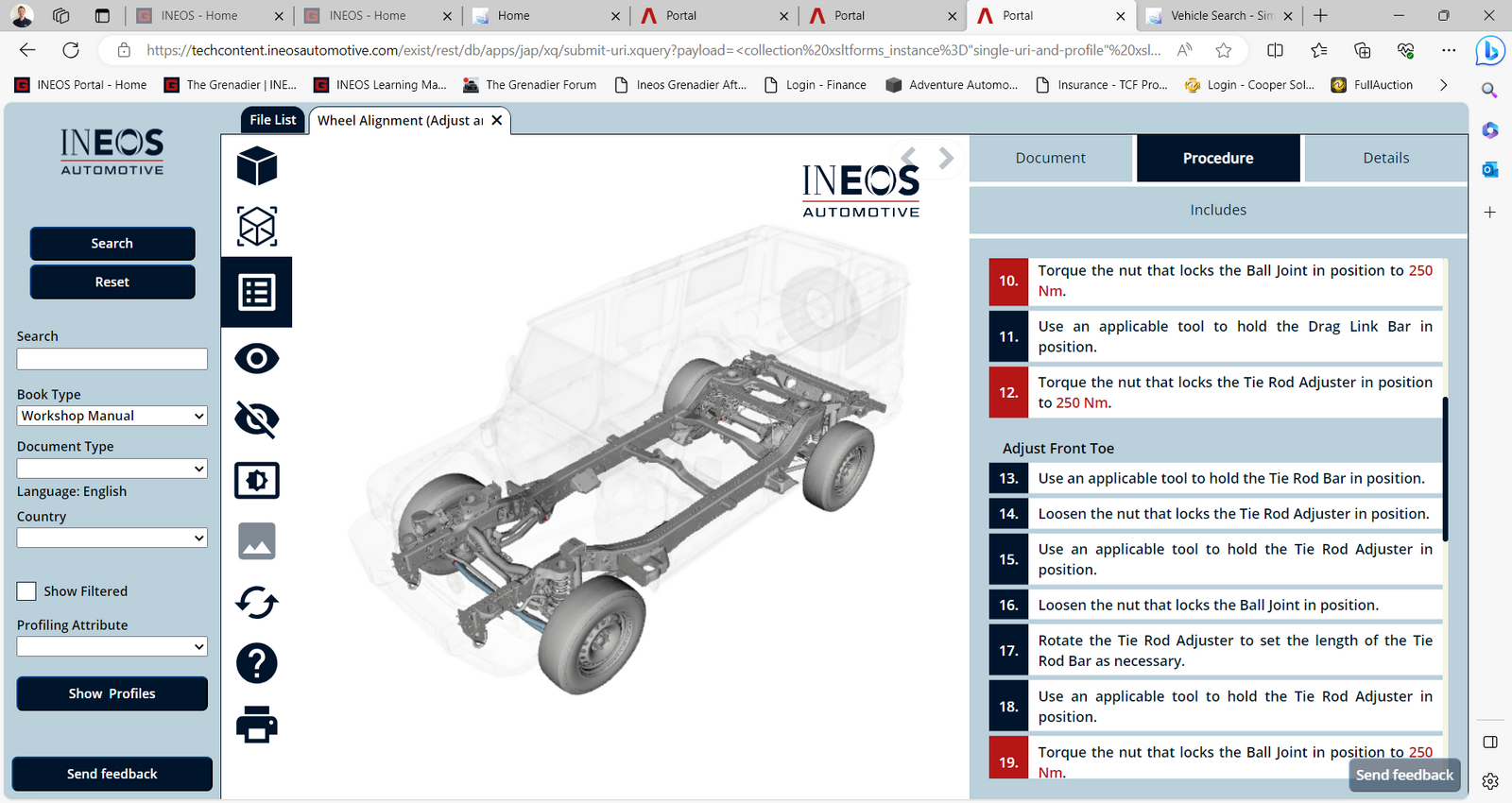Open Bing Copilot sidebar icon
1512x803 pixels.
pyautogui.click(x=1490, y=51)
